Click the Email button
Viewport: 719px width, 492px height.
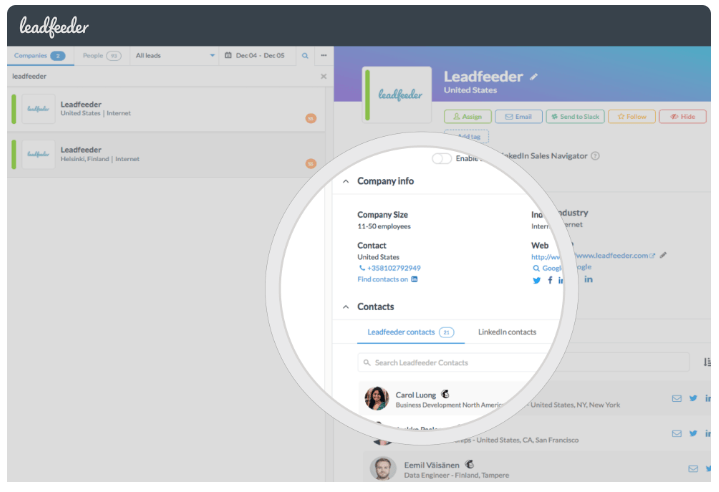click(x=519, y=116)
